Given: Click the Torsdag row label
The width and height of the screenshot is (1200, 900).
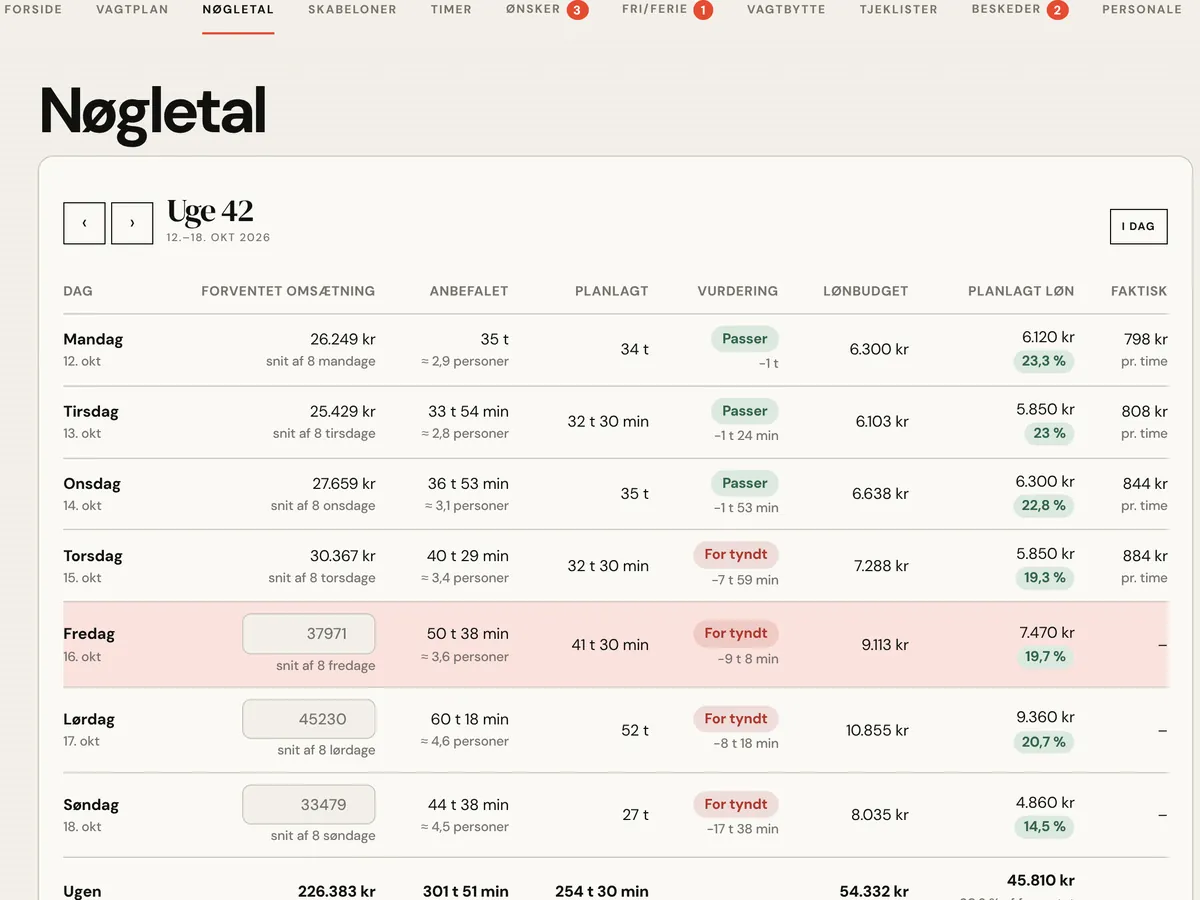Looking at the screenshot, I should click(x=93, y=555).
